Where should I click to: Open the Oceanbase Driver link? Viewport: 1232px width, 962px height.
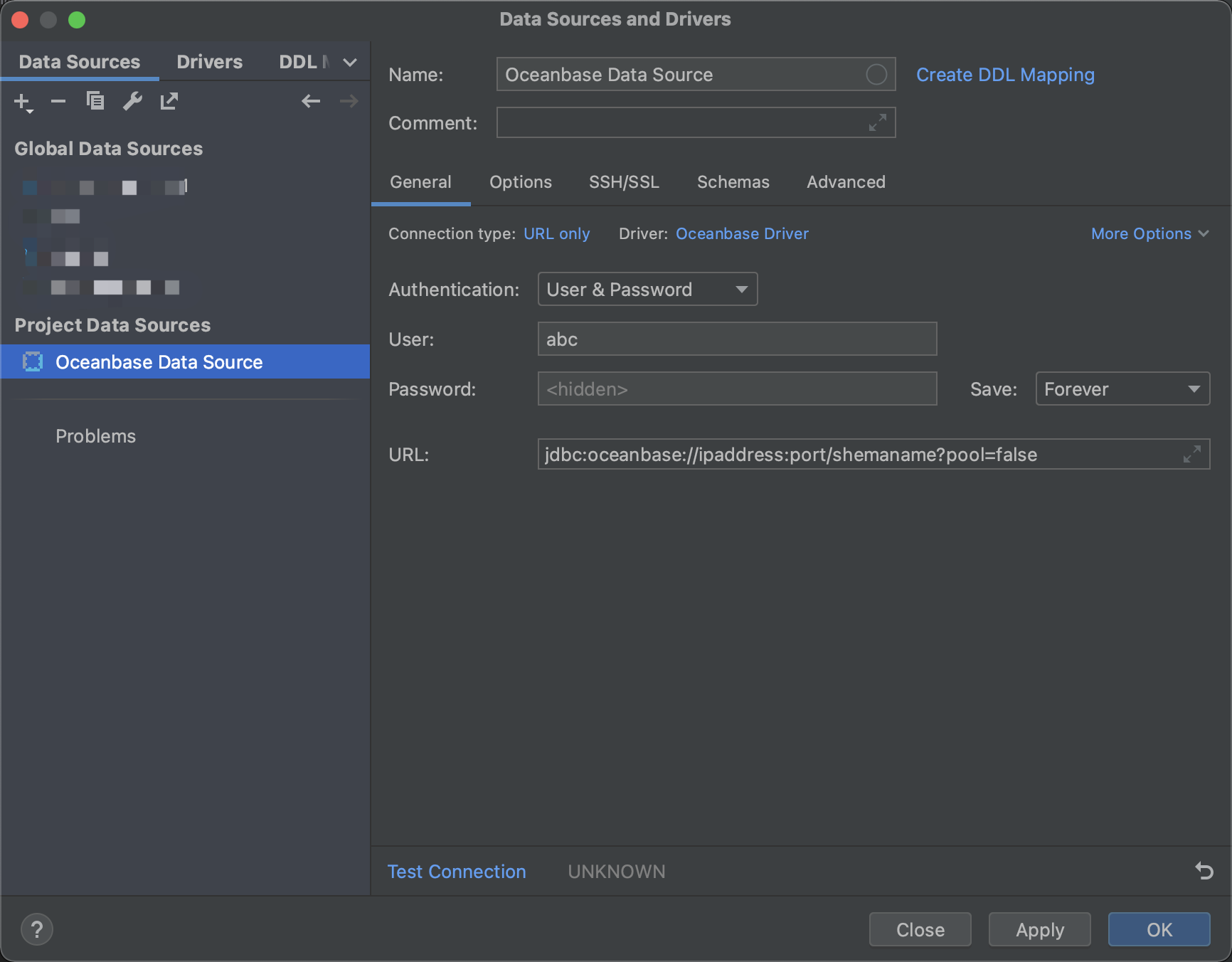742,233
